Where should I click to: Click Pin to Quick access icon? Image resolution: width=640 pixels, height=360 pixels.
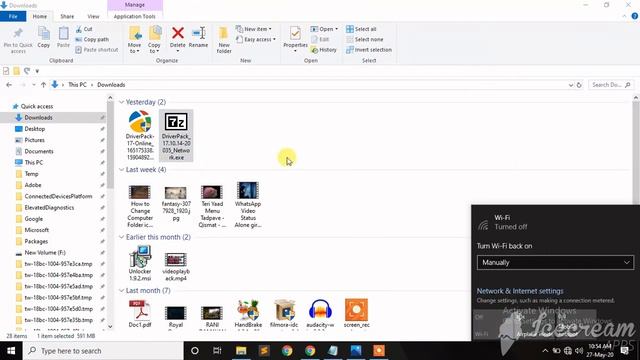pyautogui.click(x=18, y=40)
